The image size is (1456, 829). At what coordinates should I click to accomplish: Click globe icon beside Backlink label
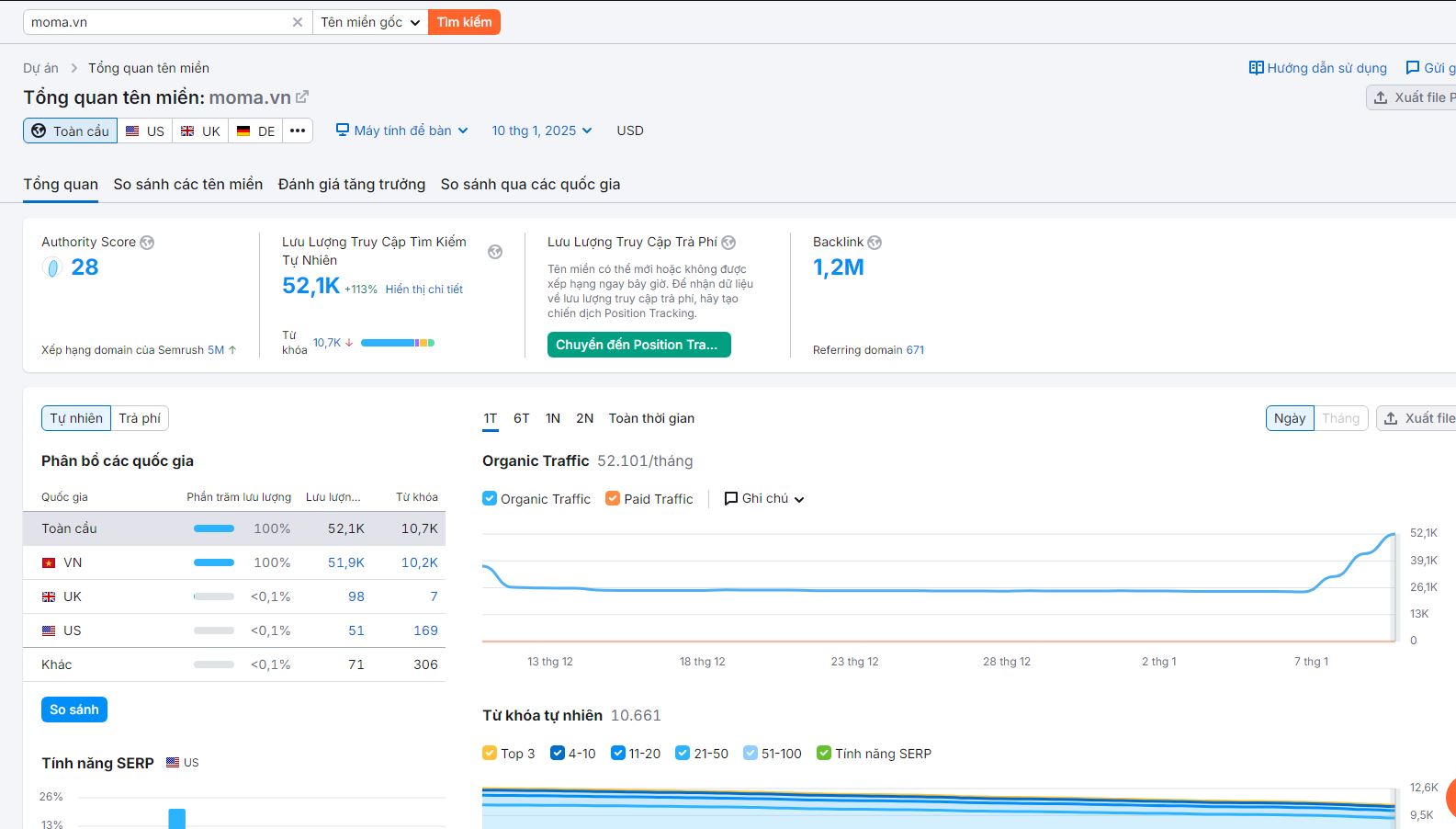pyautogui.click(x=875, y=243)
